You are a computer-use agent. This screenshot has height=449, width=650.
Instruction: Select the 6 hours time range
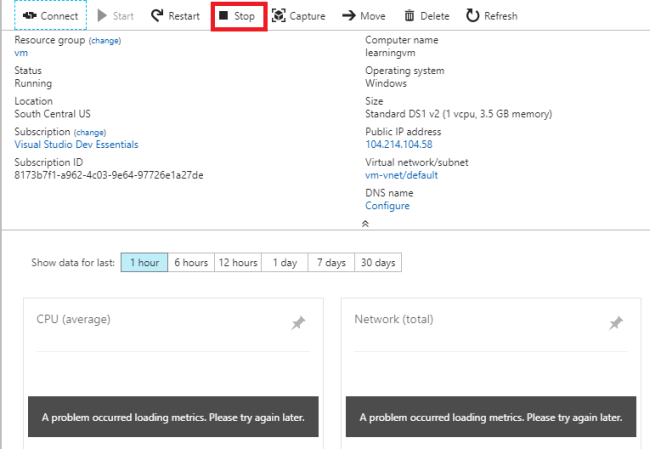[x=191, y=263]
